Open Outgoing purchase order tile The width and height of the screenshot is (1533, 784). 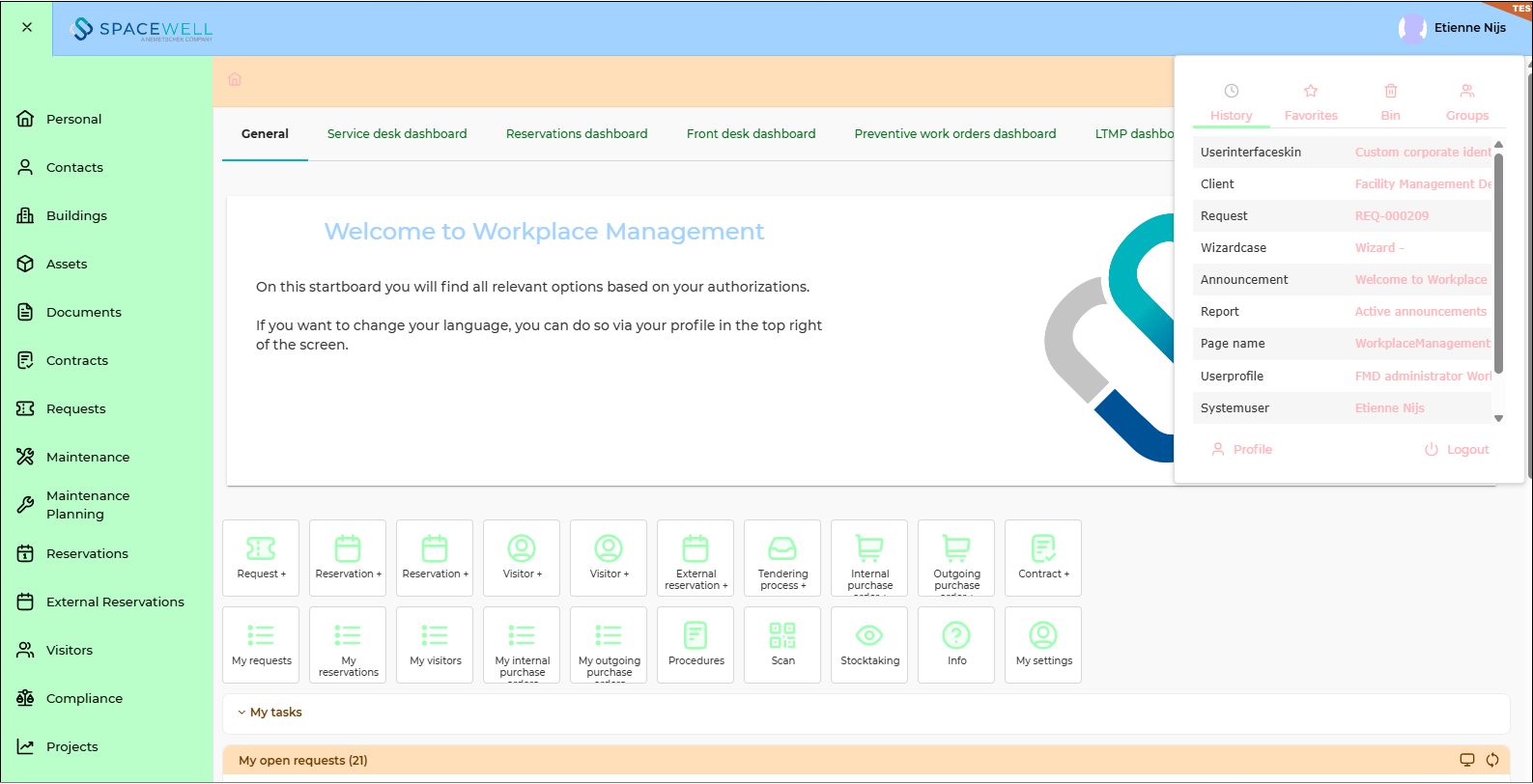(956, 558)
